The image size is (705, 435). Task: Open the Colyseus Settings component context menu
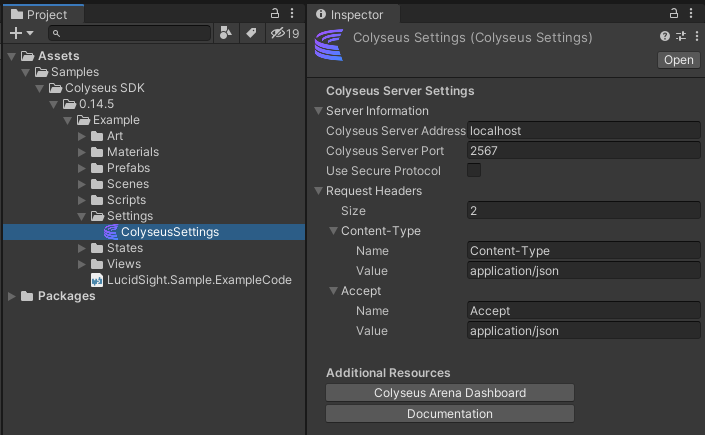[696, 36]
